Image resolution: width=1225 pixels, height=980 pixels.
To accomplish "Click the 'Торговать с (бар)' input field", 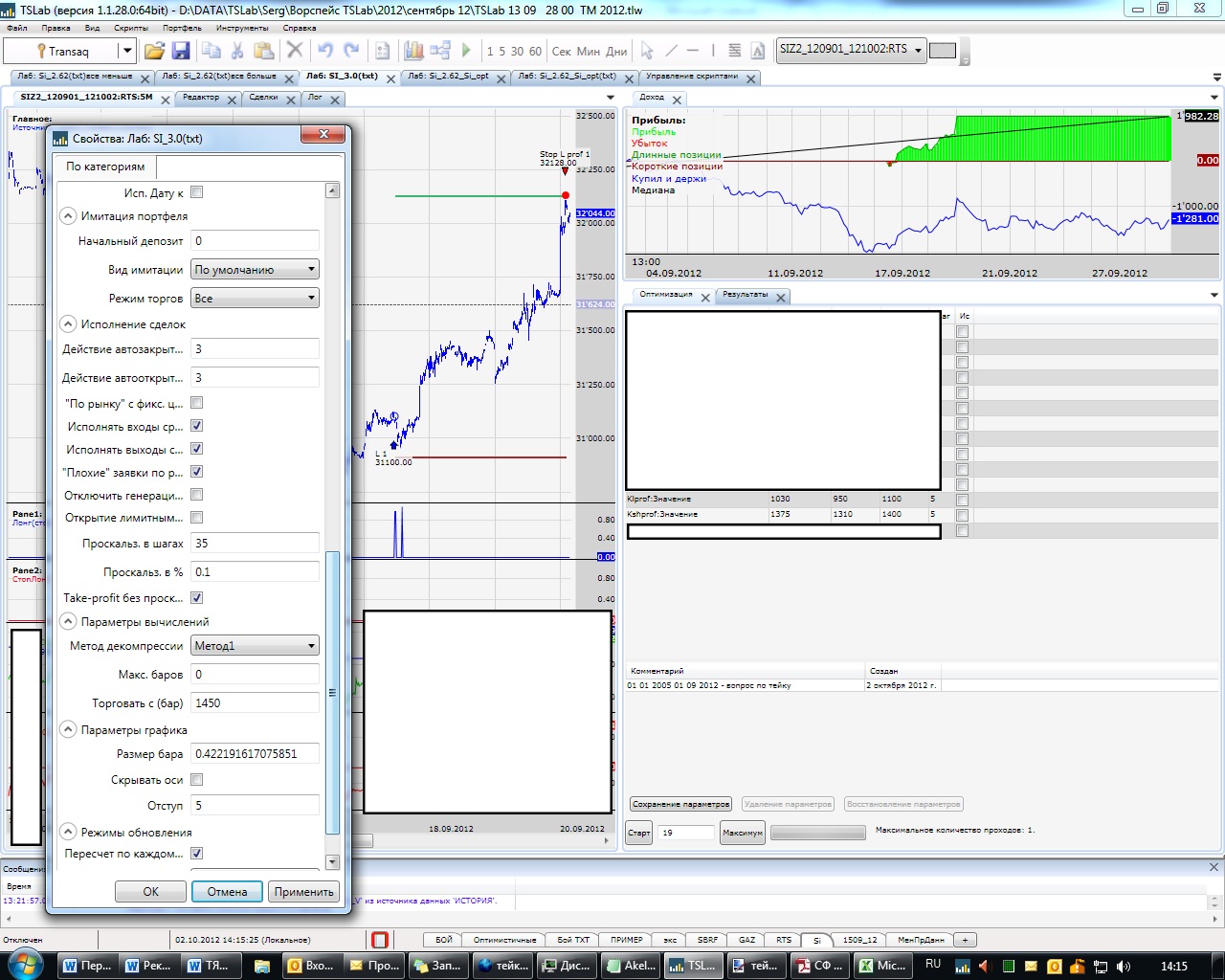I will pos(255,703).
